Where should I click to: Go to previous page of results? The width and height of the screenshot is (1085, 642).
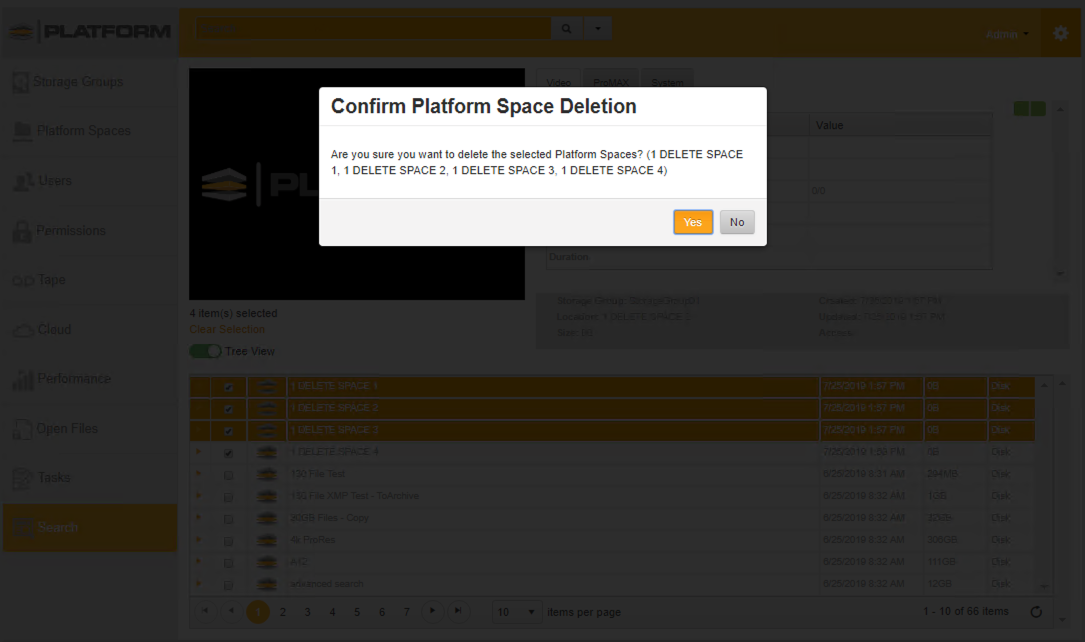coord(231,611)
